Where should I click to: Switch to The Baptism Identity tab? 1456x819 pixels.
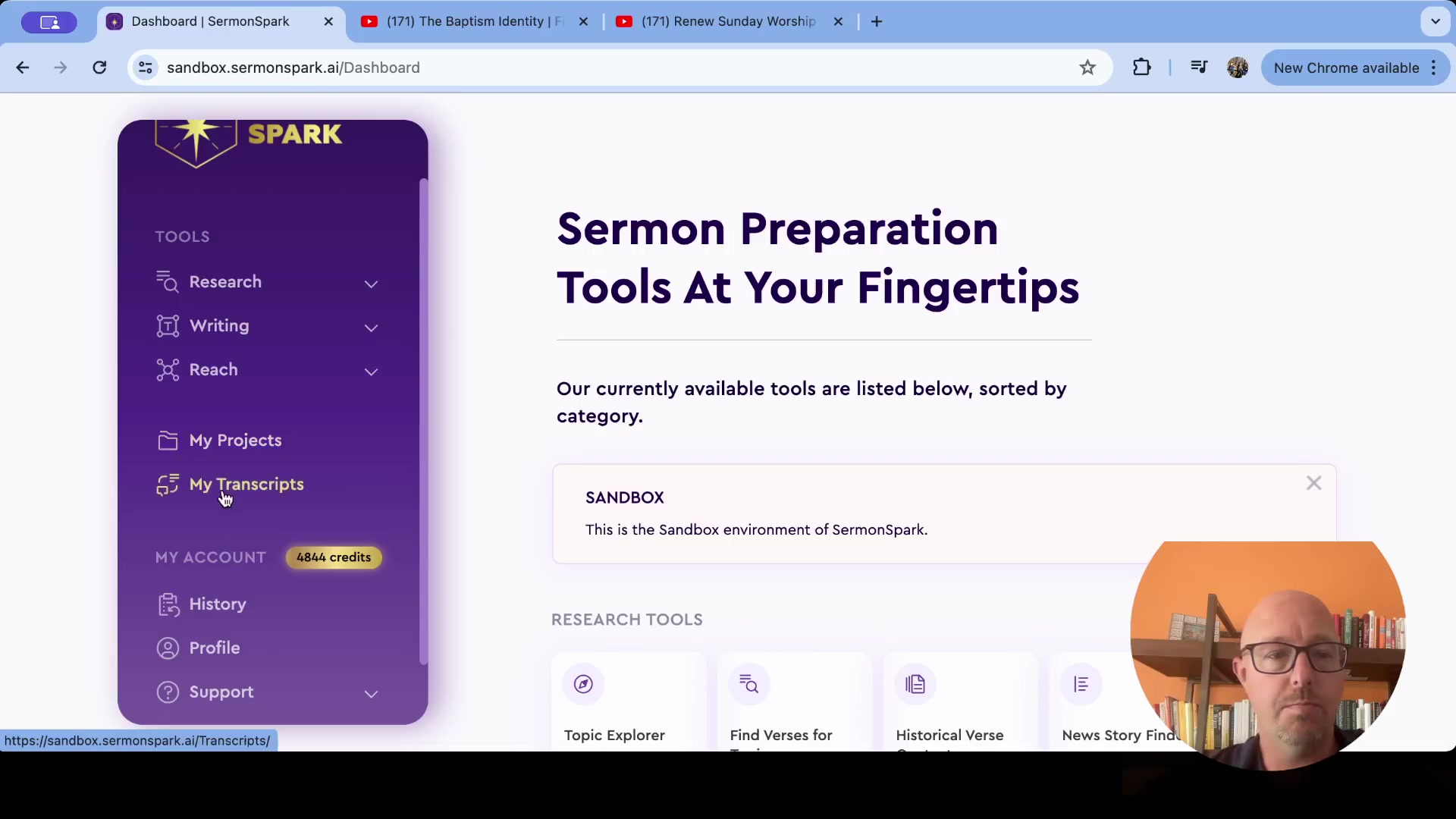[475, 21]
